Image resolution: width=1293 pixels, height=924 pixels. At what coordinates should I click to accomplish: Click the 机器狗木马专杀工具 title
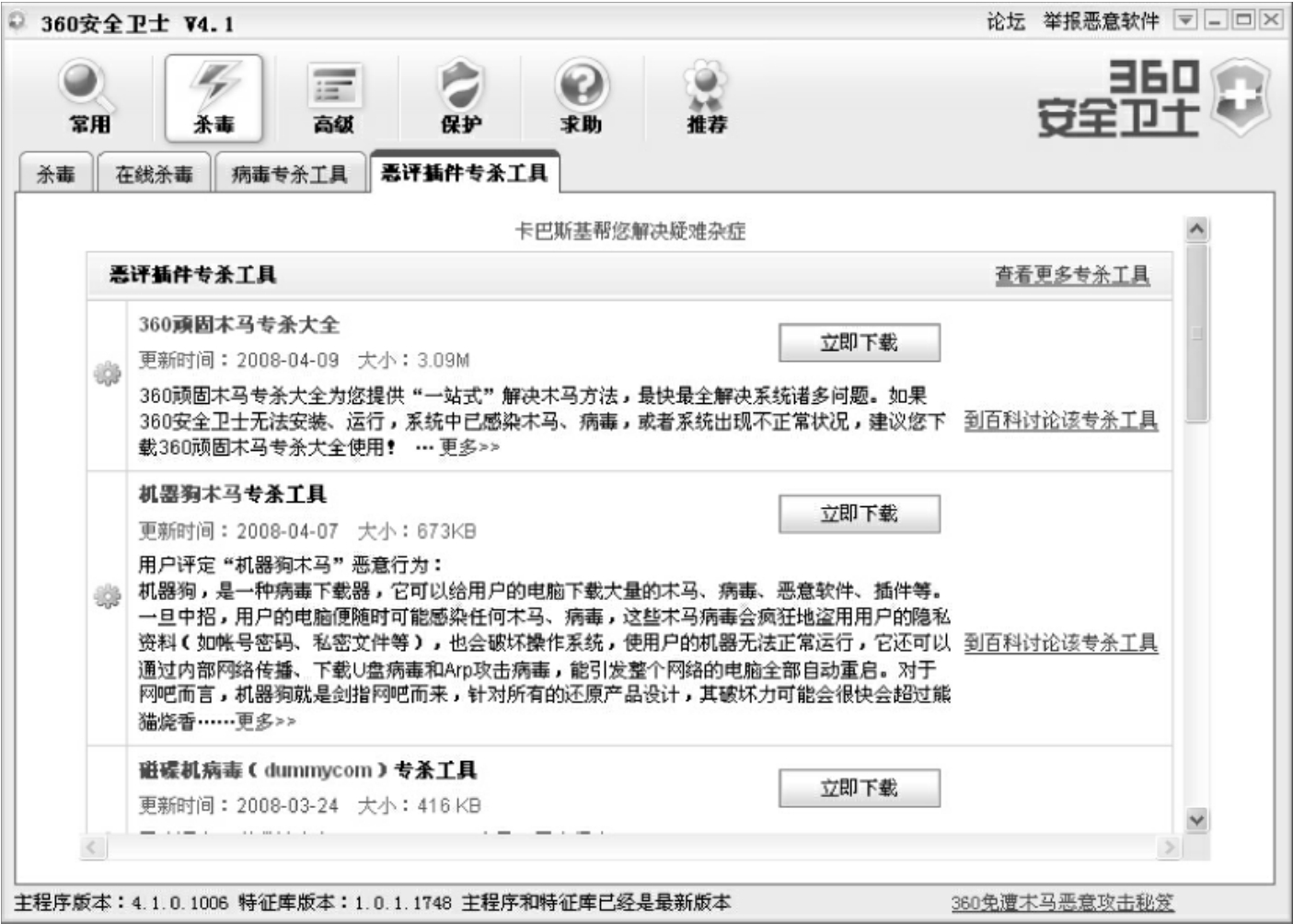(233, 494)
